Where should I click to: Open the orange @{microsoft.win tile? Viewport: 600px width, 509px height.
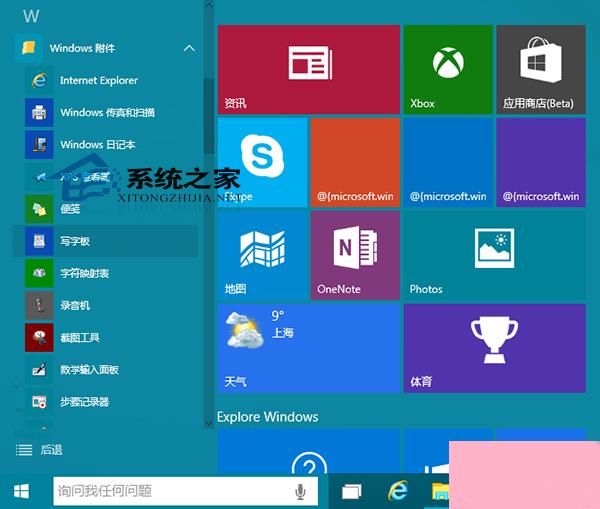355,163
